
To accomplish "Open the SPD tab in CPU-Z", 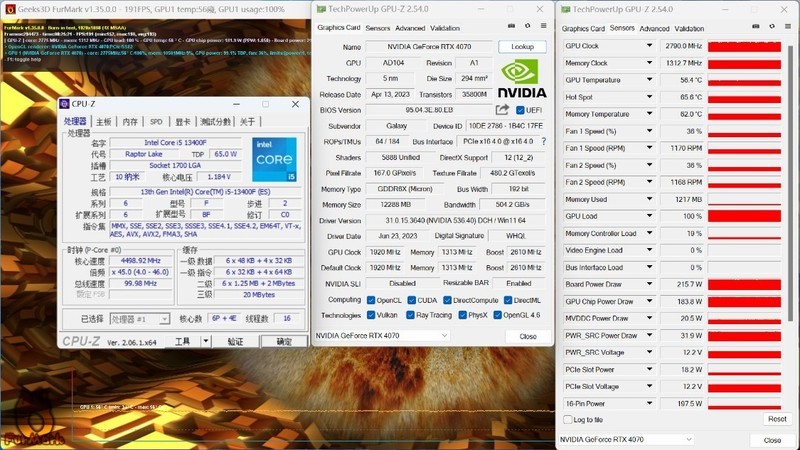I will coord(156,122).
